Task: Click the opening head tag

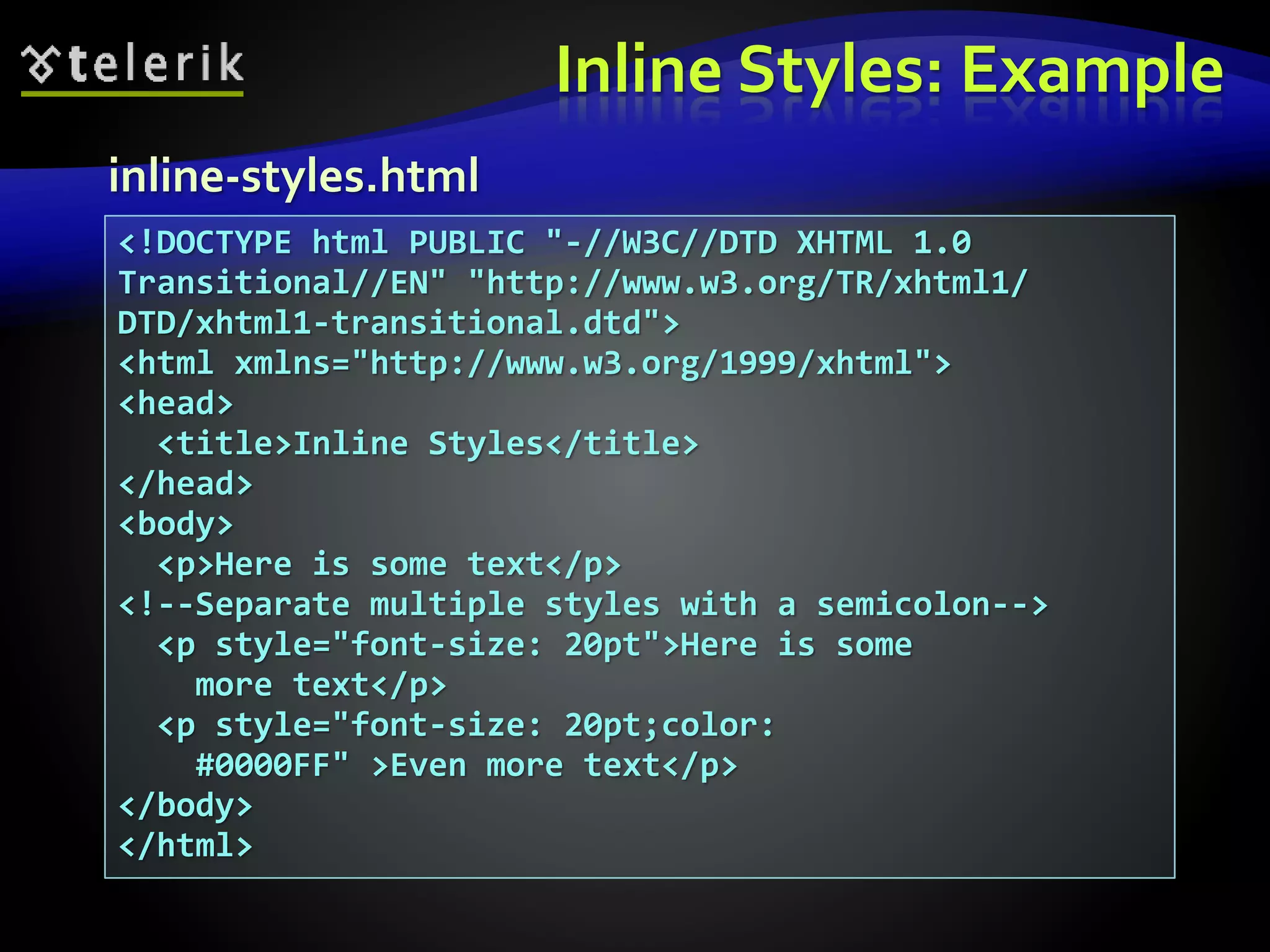Action: coord(176,403)
